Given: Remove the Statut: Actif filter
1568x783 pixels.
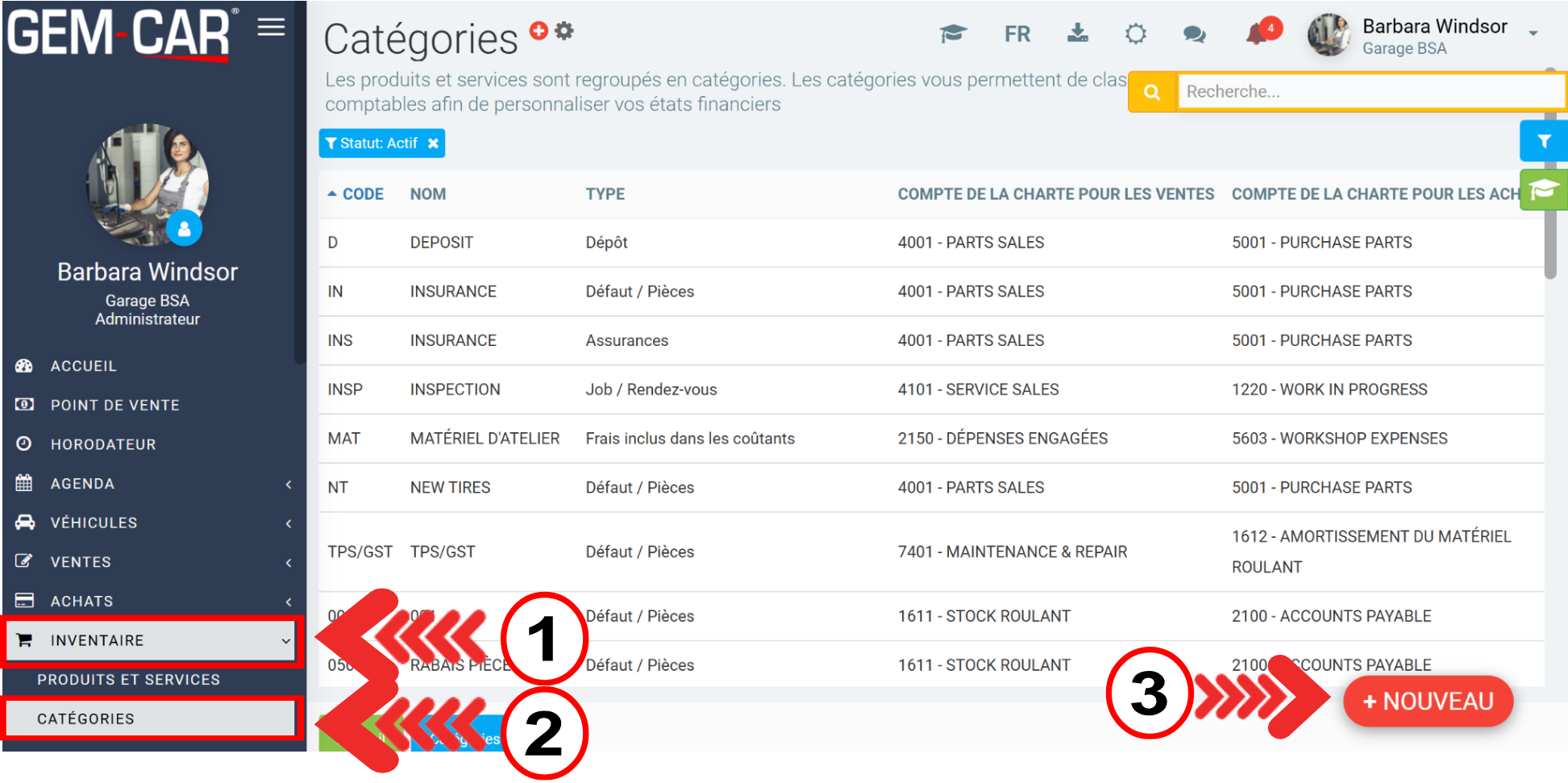Looking at the screenshot, I should (x=433, y=144).
